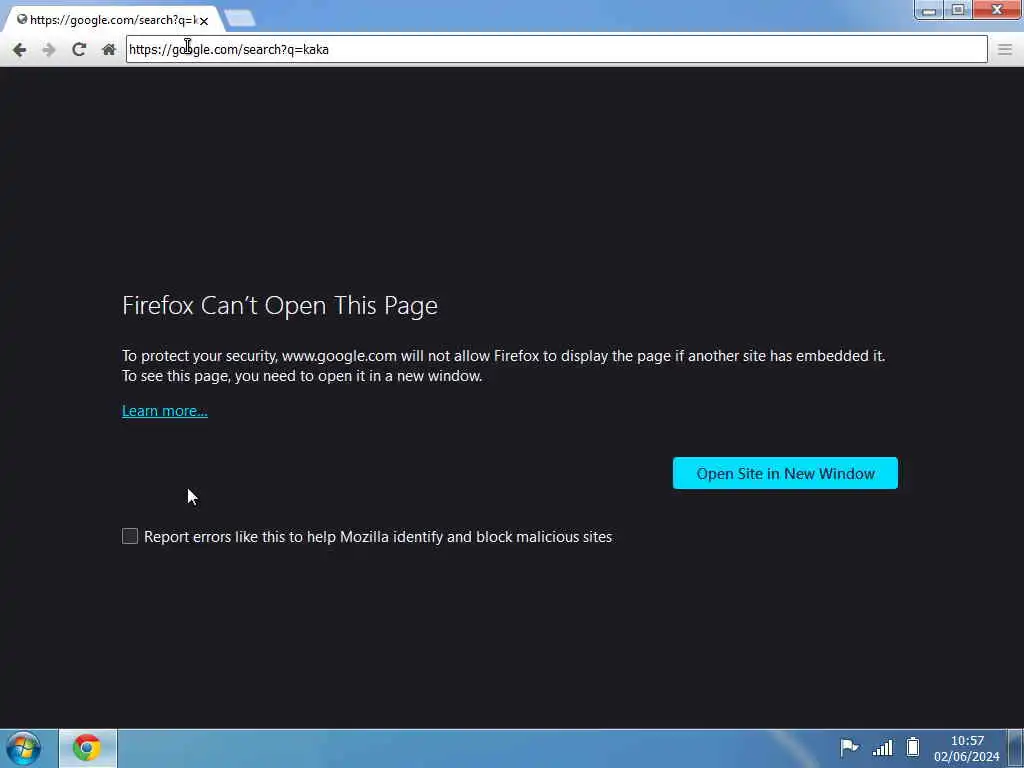Open the Windows Start menu
This screenshot has height=768, width=1024.
24,748
